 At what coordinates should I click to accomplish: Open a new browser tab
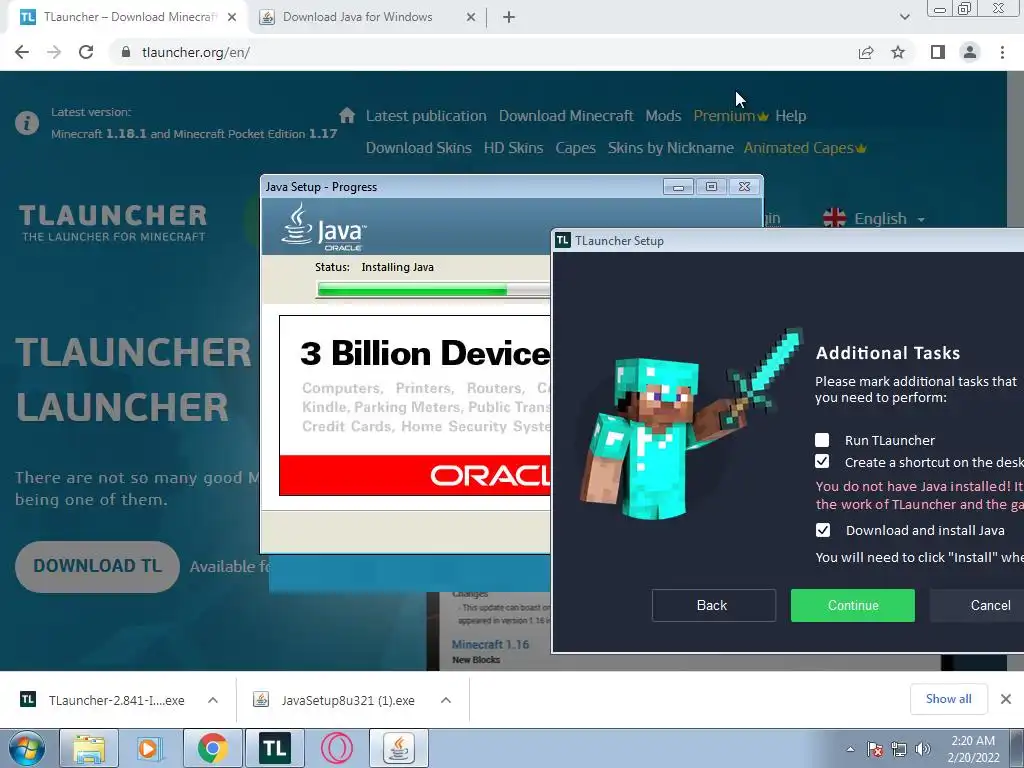[509, 17]
